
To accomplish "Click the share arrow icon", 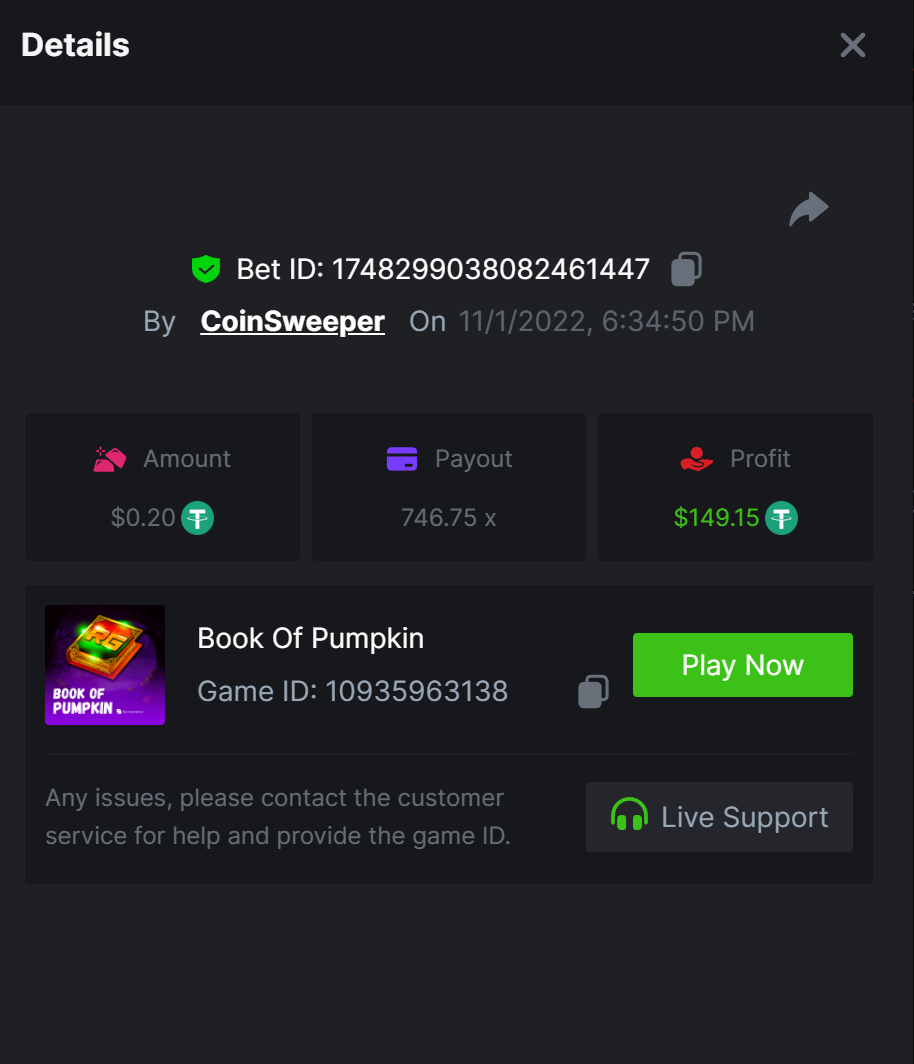I will (x=808, y=209).
